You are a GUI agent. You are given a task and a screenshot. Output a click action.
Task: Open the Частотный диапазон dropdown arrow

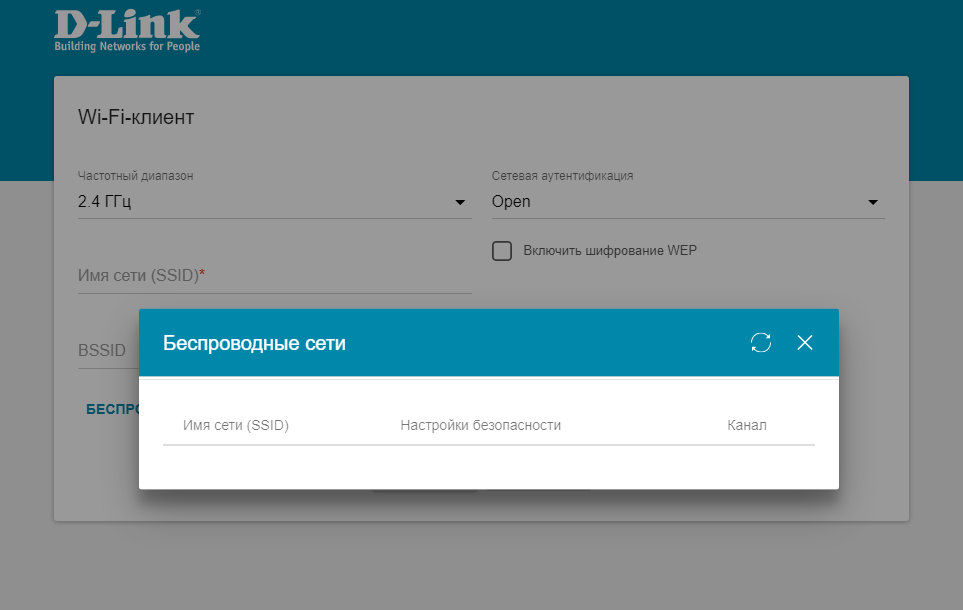click(459, 202)
